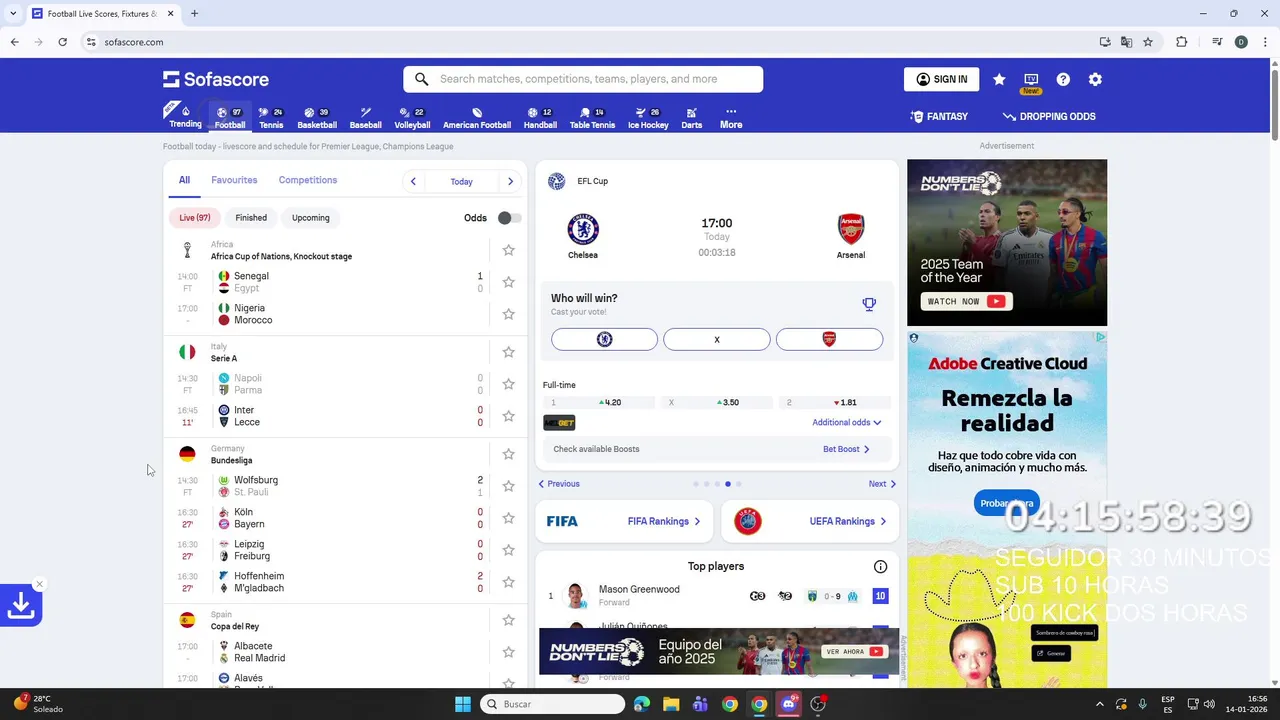Image resolution: width=1280 pixels, height=720 pixels.
Task: Favourite the Leipzig vs Freiburg match
Action: [x=508, y=550]
